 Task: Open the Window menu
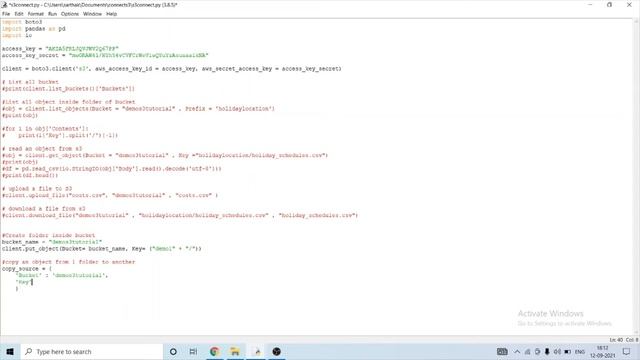(92, 14)
